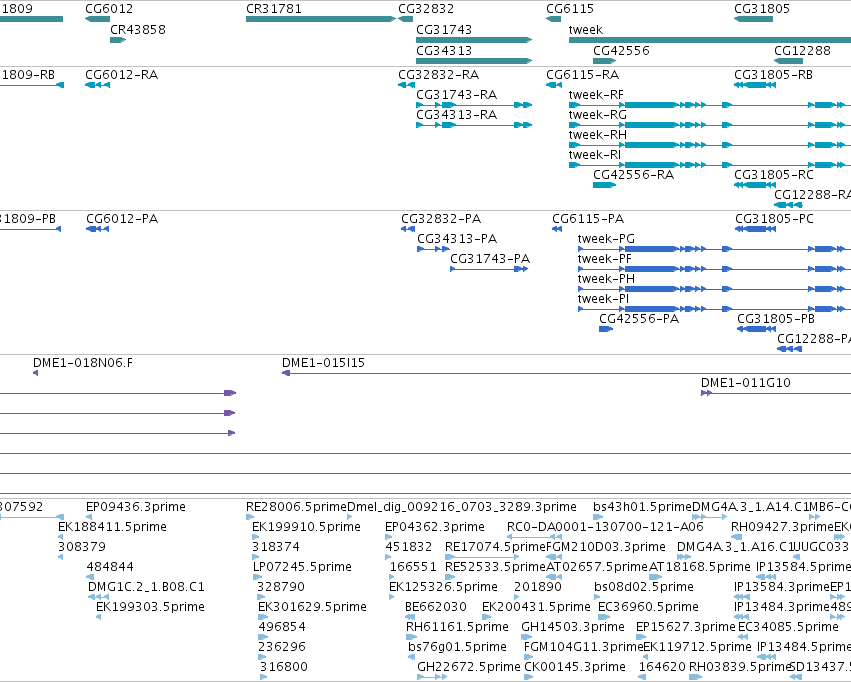Select protein CG32832-PA
851x682 pixels.
click(x=408, y=229)
